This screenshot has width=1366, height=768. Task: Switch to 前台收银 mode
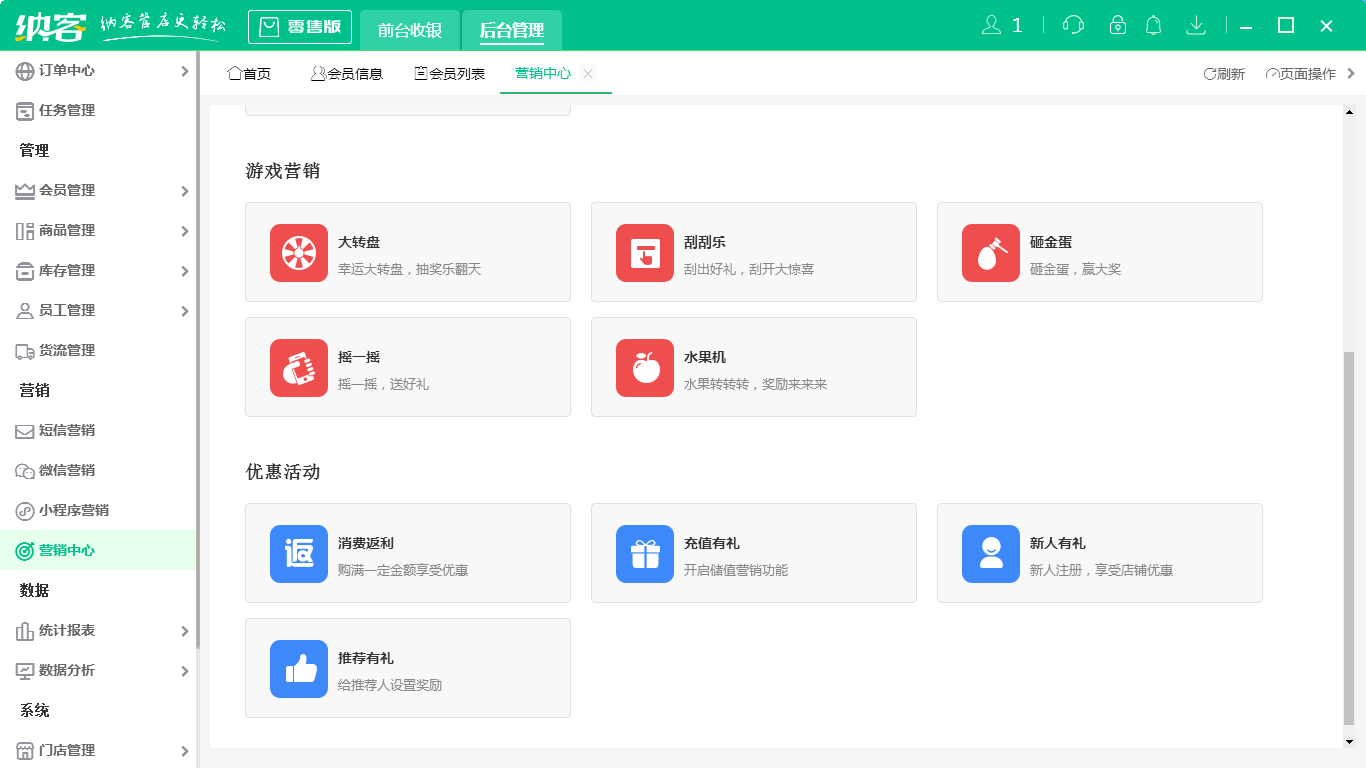(x=410, y=30)
